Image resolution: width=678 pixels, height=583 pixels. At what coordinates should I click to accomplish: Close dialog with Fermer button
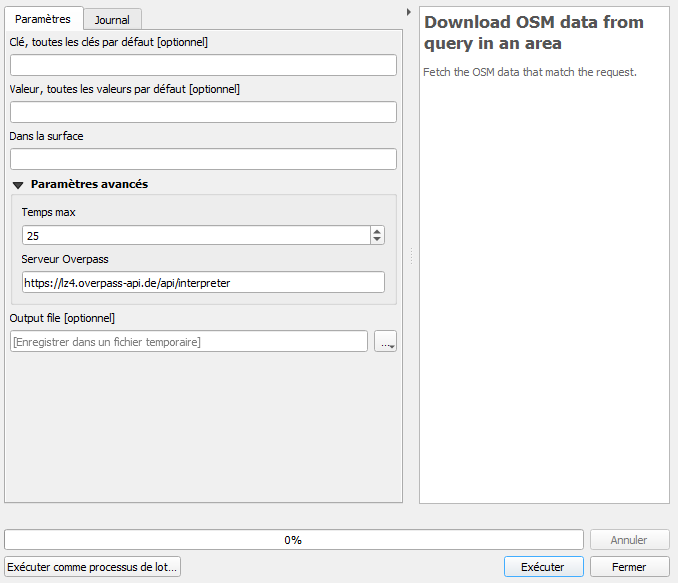pyautogui.click(x=629, y=567)
